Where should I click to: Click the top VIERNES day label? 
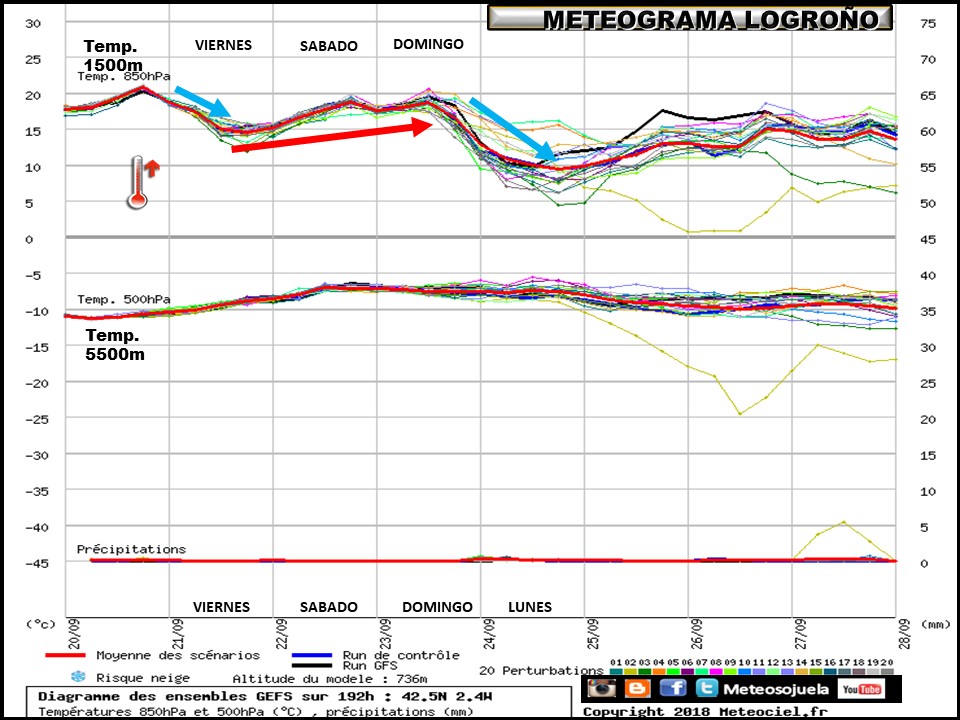[x=223, y=45]
